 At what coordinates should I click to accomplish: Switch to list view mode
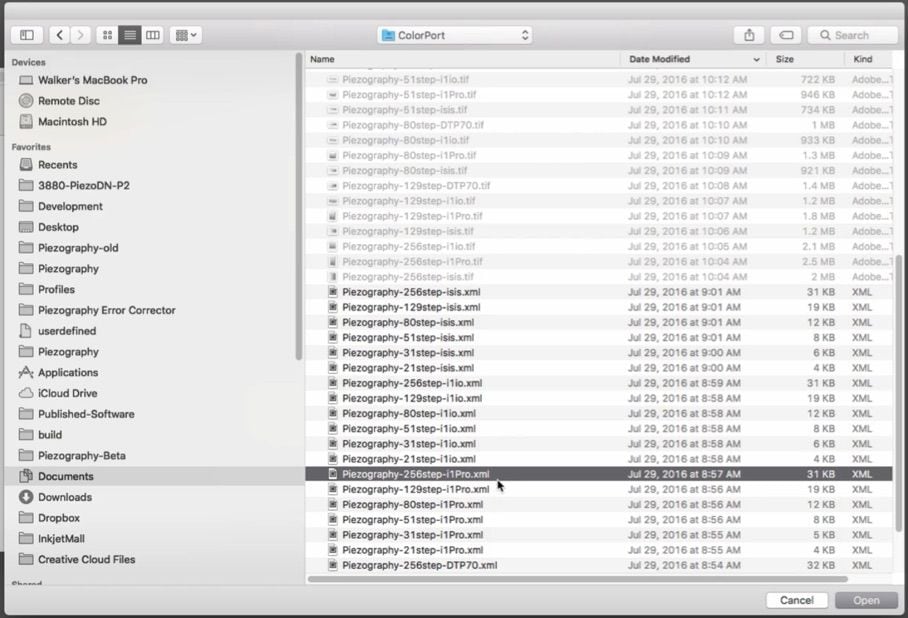[130, 35]
